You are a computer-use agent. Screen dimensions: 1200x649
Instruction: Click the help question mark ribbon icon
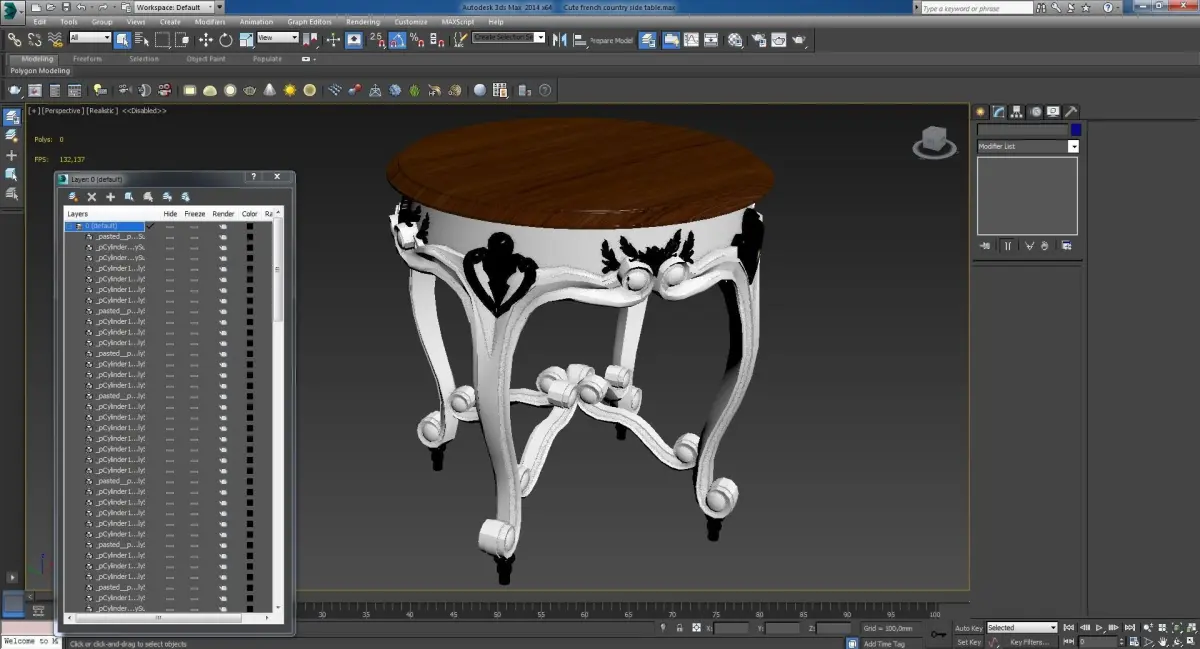[546, 90]
